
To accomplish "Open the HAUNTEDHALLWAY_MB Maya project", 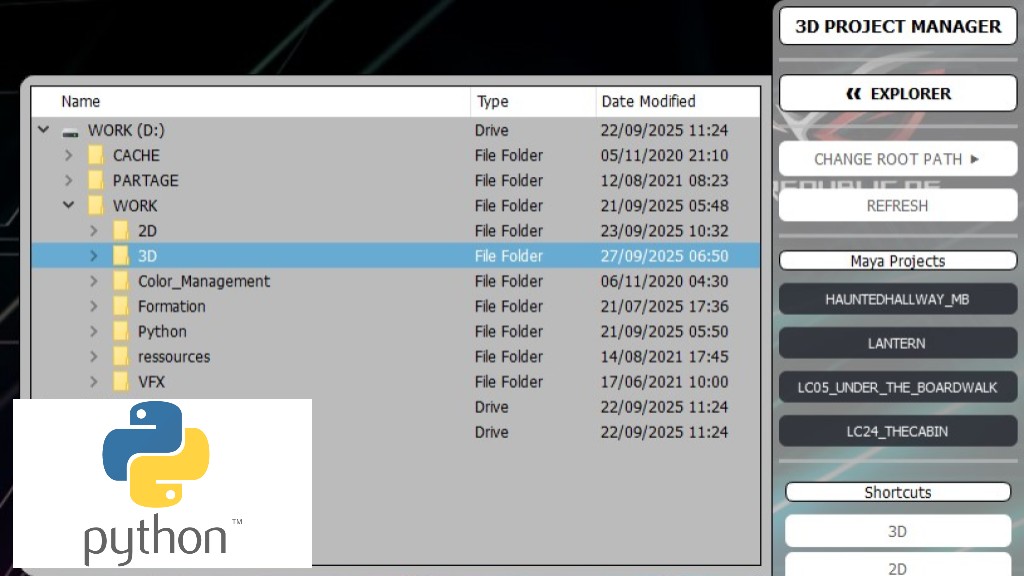I will coord(897,299).
